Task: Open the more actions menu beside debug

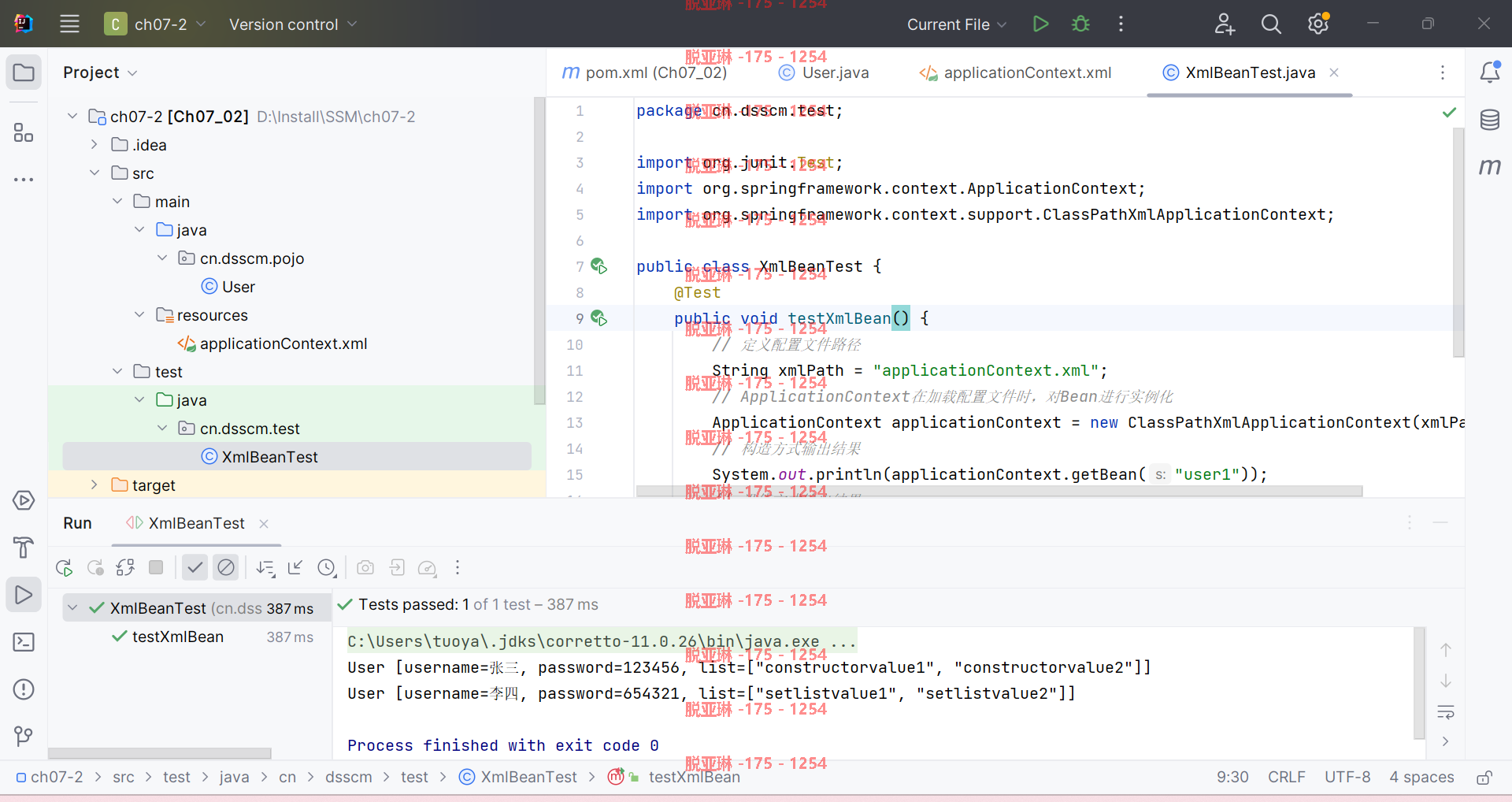Action: click(x=1121, y=24)
